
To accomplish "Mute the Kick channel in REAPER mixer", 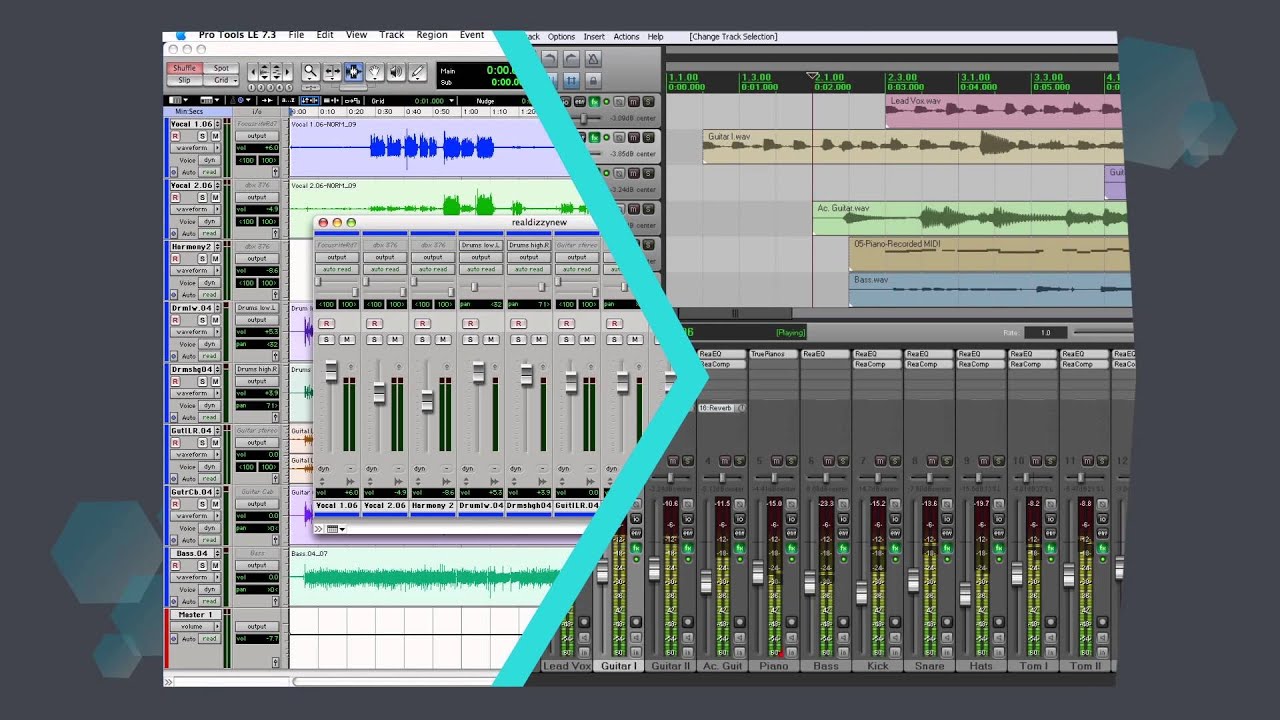I will coord(881,461).
